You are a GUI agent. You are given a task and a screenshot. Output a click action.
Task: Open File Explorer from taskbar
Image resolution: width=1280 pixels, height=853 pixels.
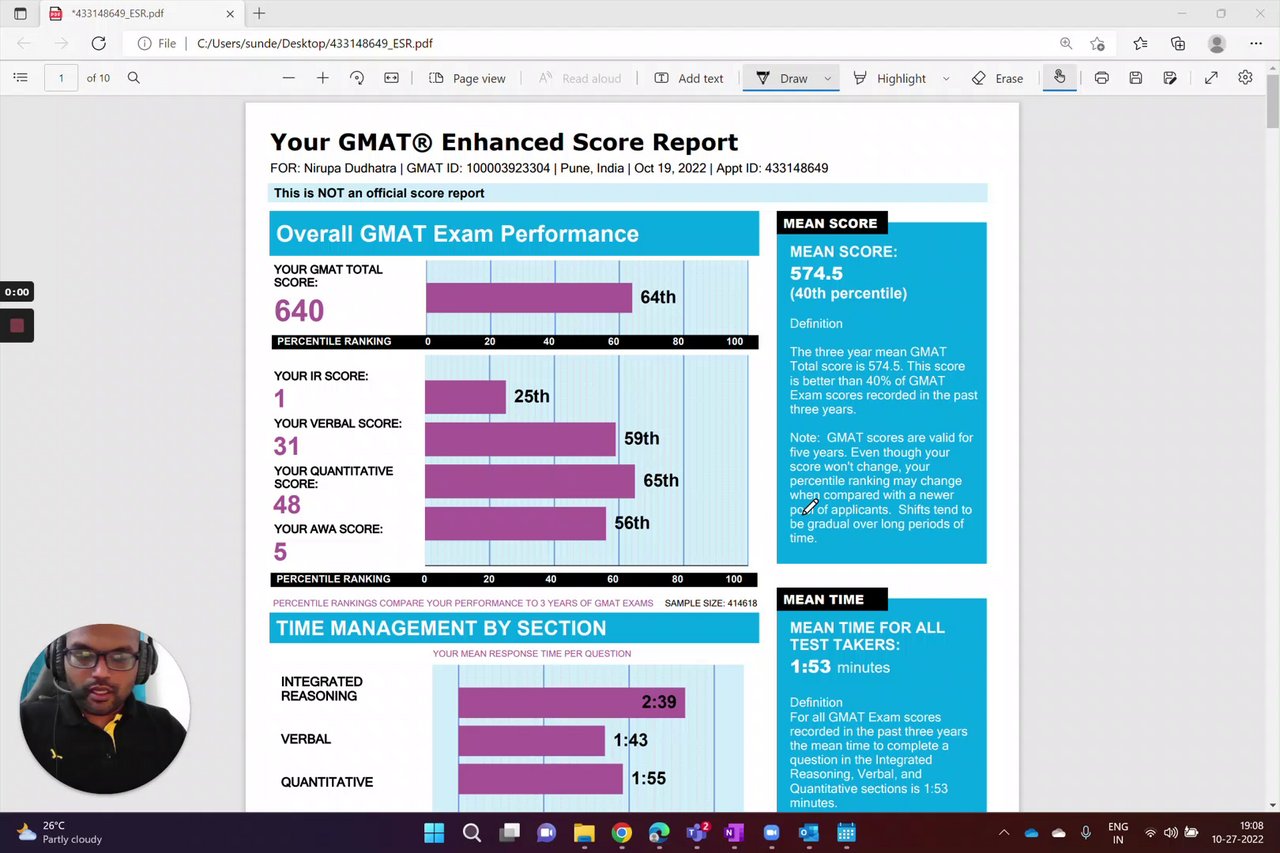click(x=584, y=832)
